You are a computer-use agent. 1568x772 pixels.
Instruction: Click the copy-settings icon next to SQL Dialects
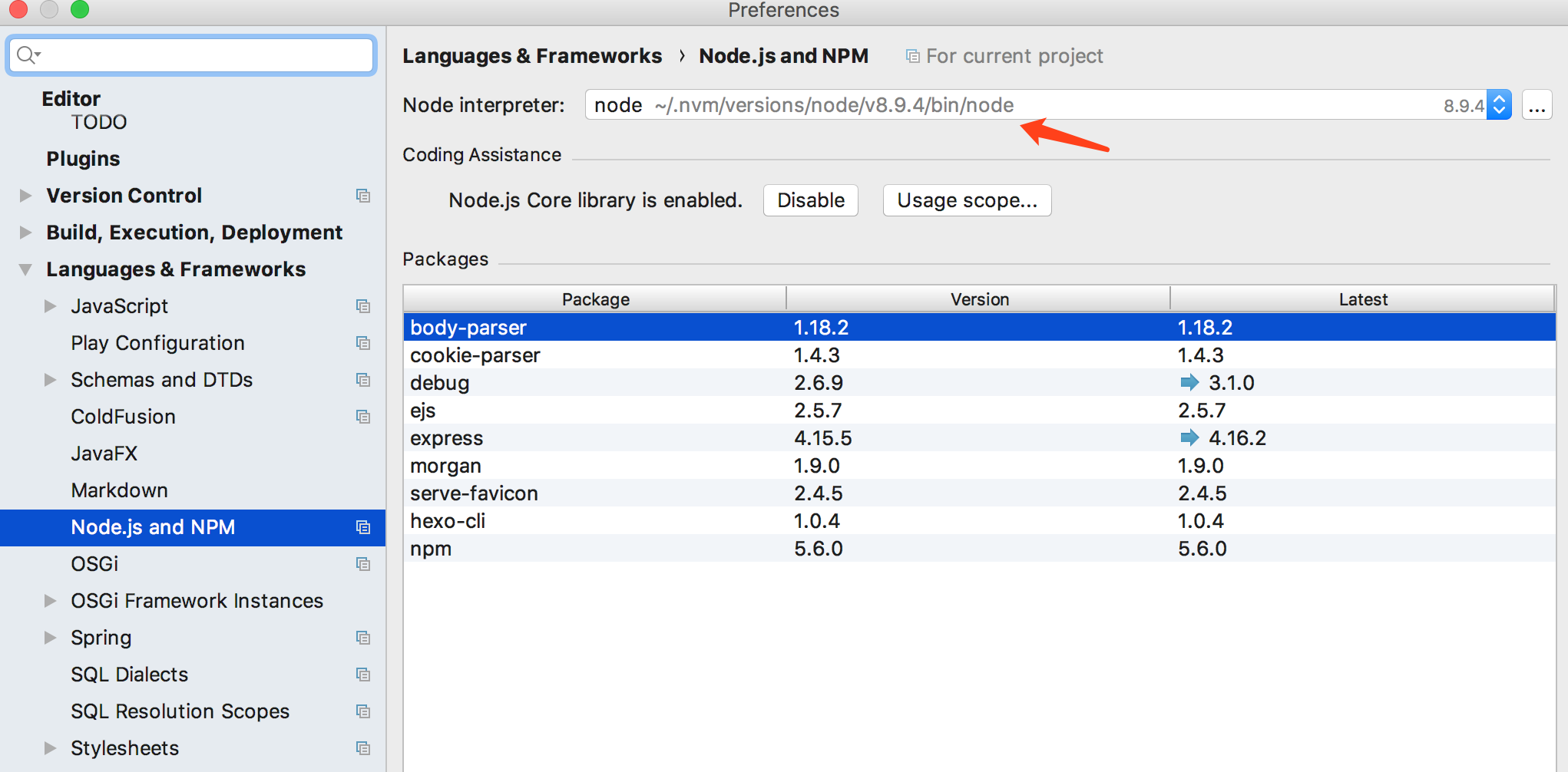point(362,675)
